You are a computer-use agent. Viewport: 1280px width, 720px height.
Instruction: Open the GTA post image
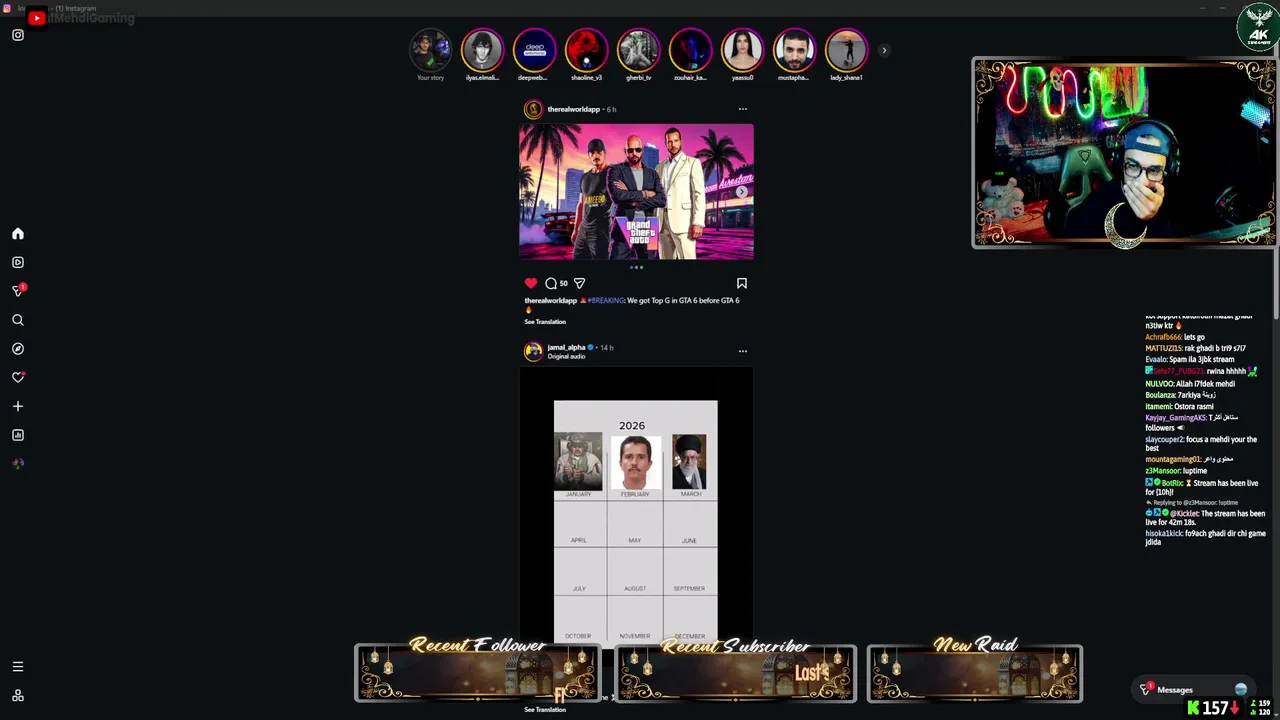636,192
